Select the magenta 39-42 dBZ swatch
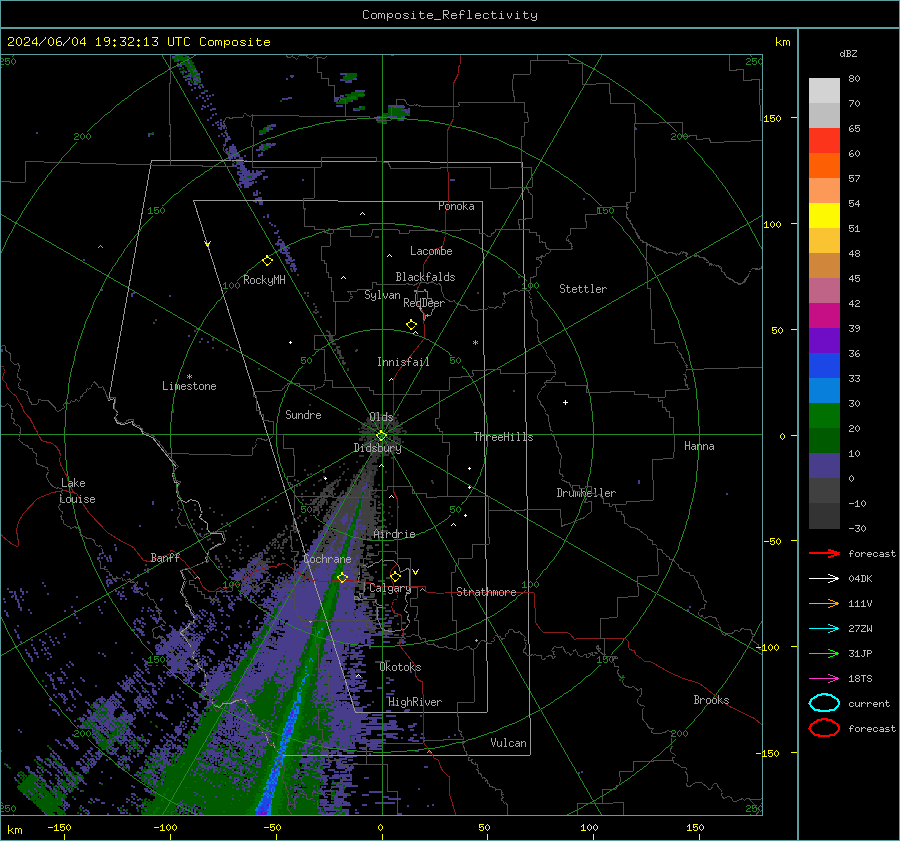The height and width of the screenshot is (841, 900). tap(824, 316)
